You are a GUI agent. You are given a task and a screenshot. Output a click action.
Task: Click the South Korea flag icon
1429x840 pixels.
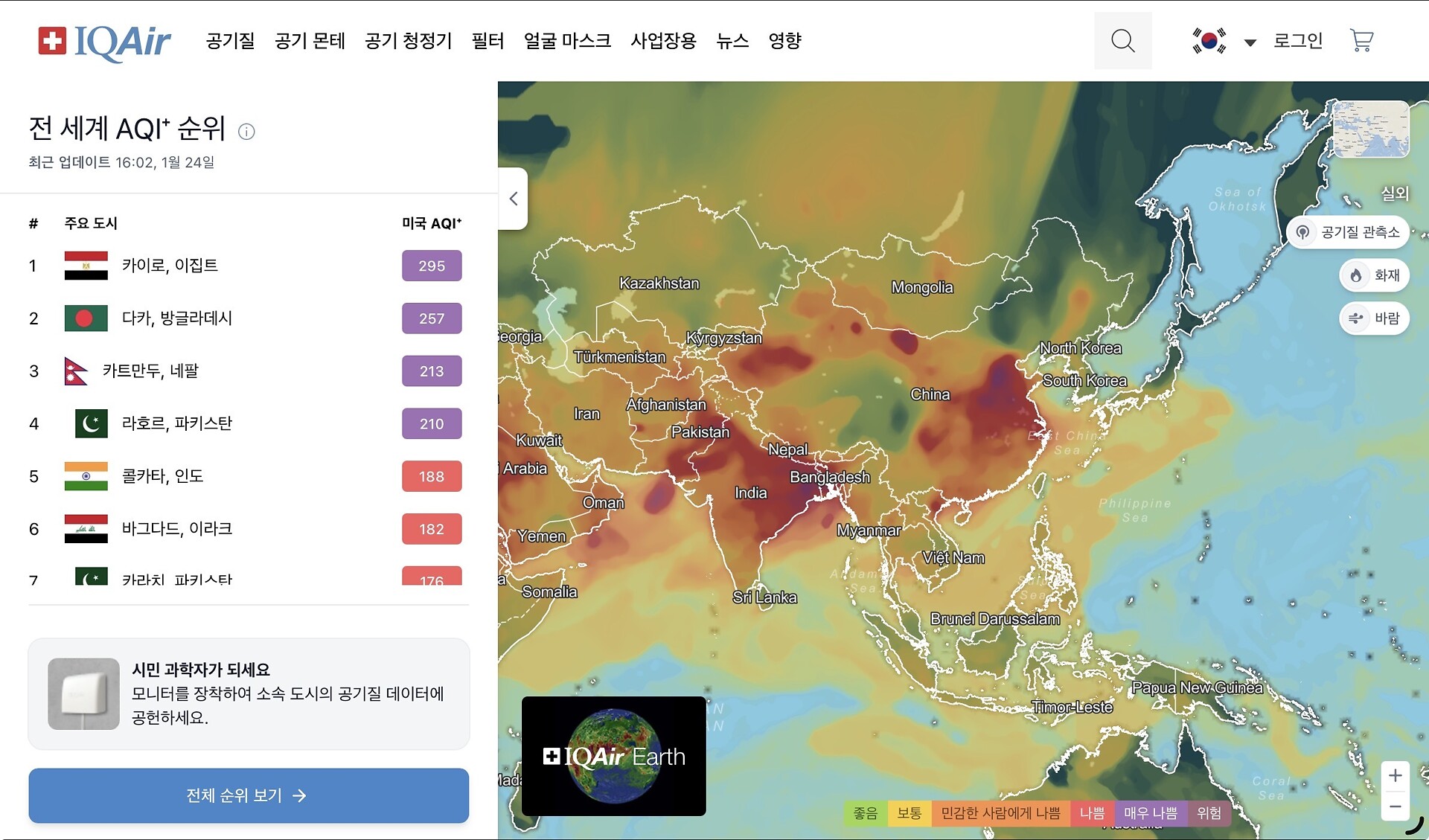[x=1209, y=41]
